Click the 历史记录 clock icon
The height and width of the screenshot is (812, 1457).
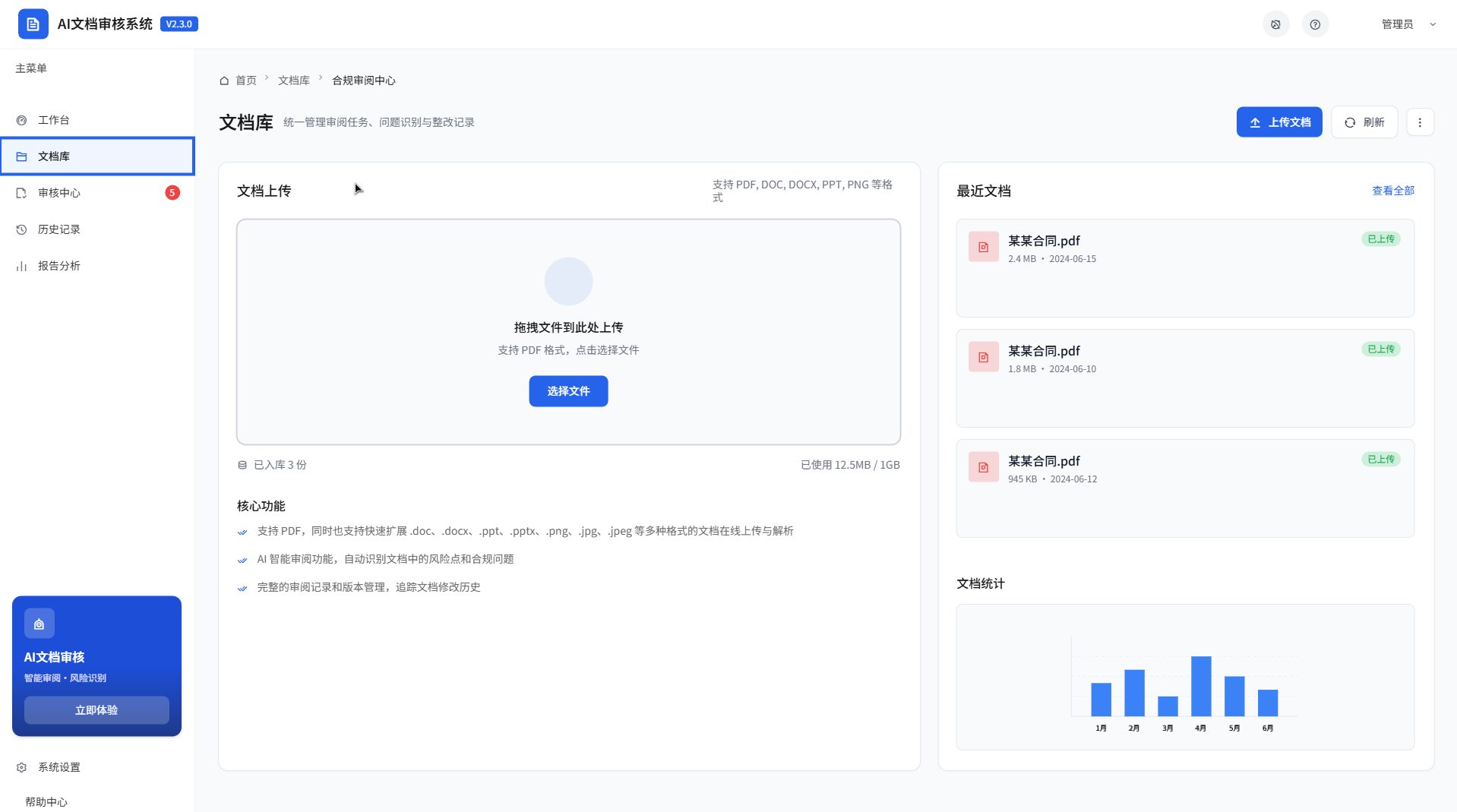21,229
